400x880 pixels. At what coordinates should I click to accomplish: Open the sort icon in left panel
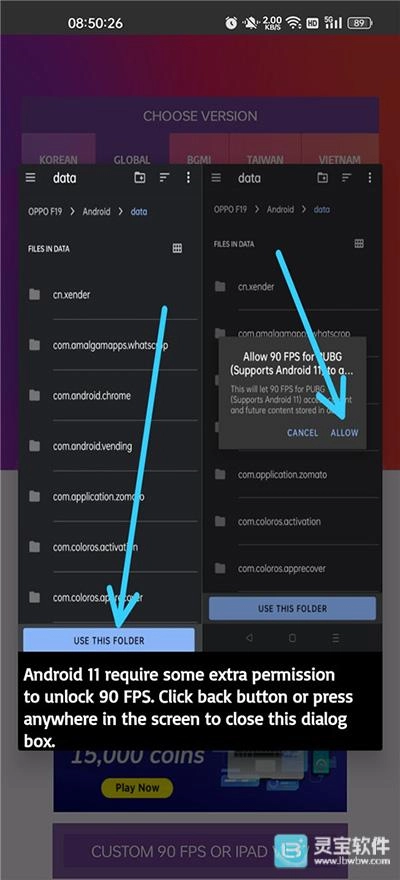click(x=164, y=178)
